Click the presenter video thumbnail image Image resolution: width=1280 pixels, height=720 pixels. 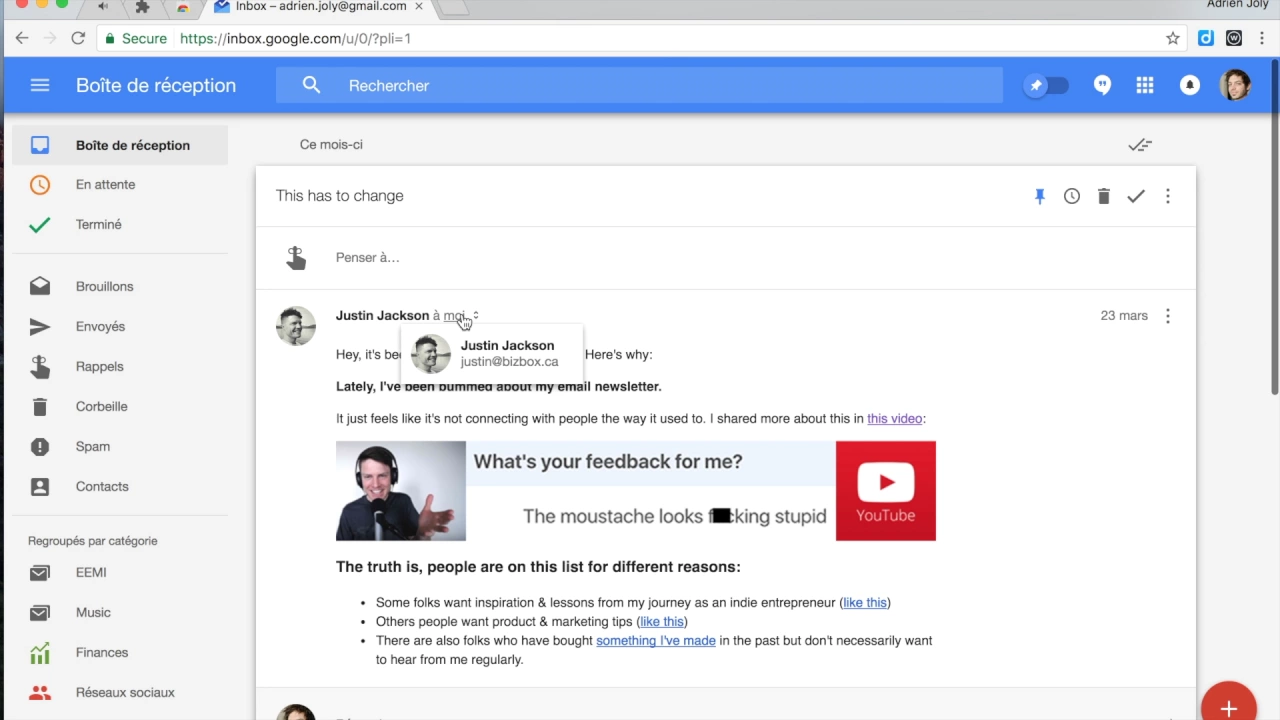[401, 491]
